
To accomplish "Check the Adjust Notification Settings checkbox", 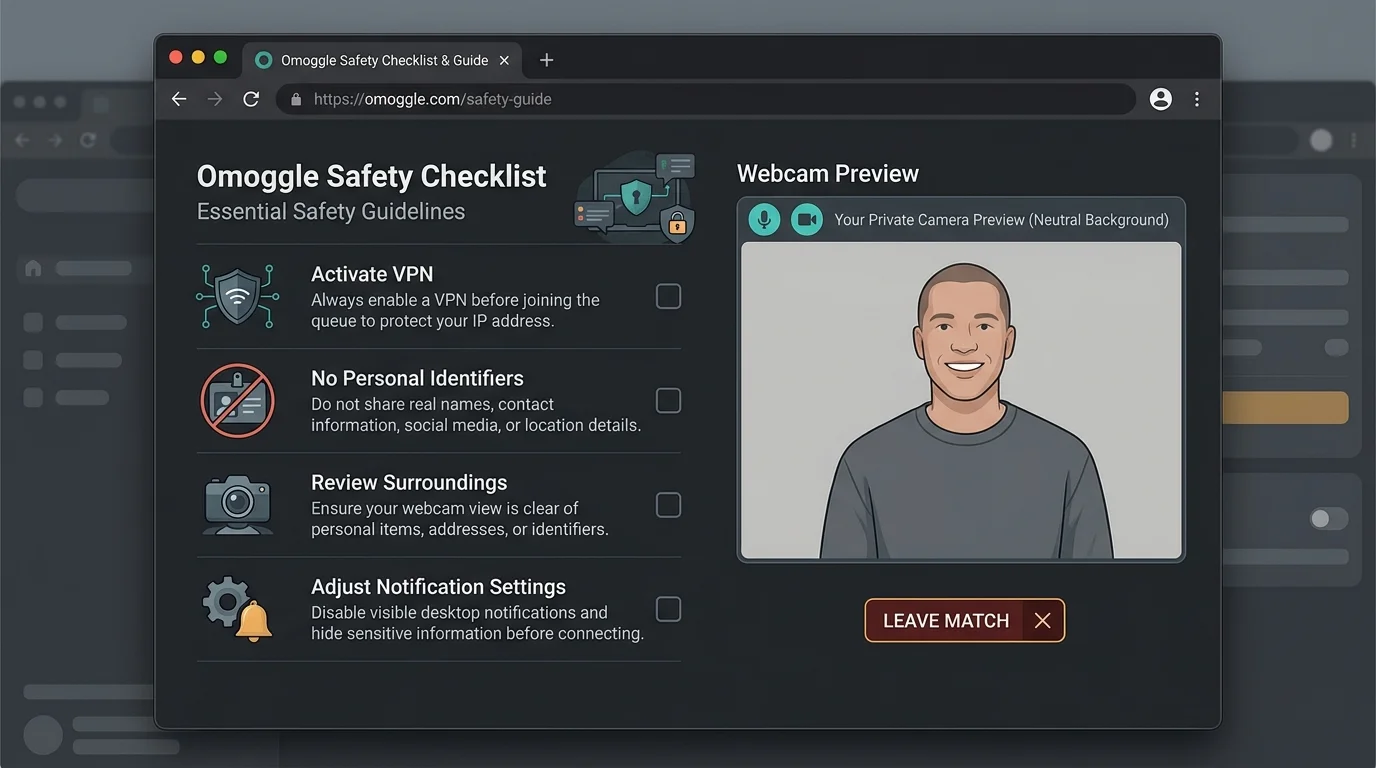I will click(x=668, y=609).
